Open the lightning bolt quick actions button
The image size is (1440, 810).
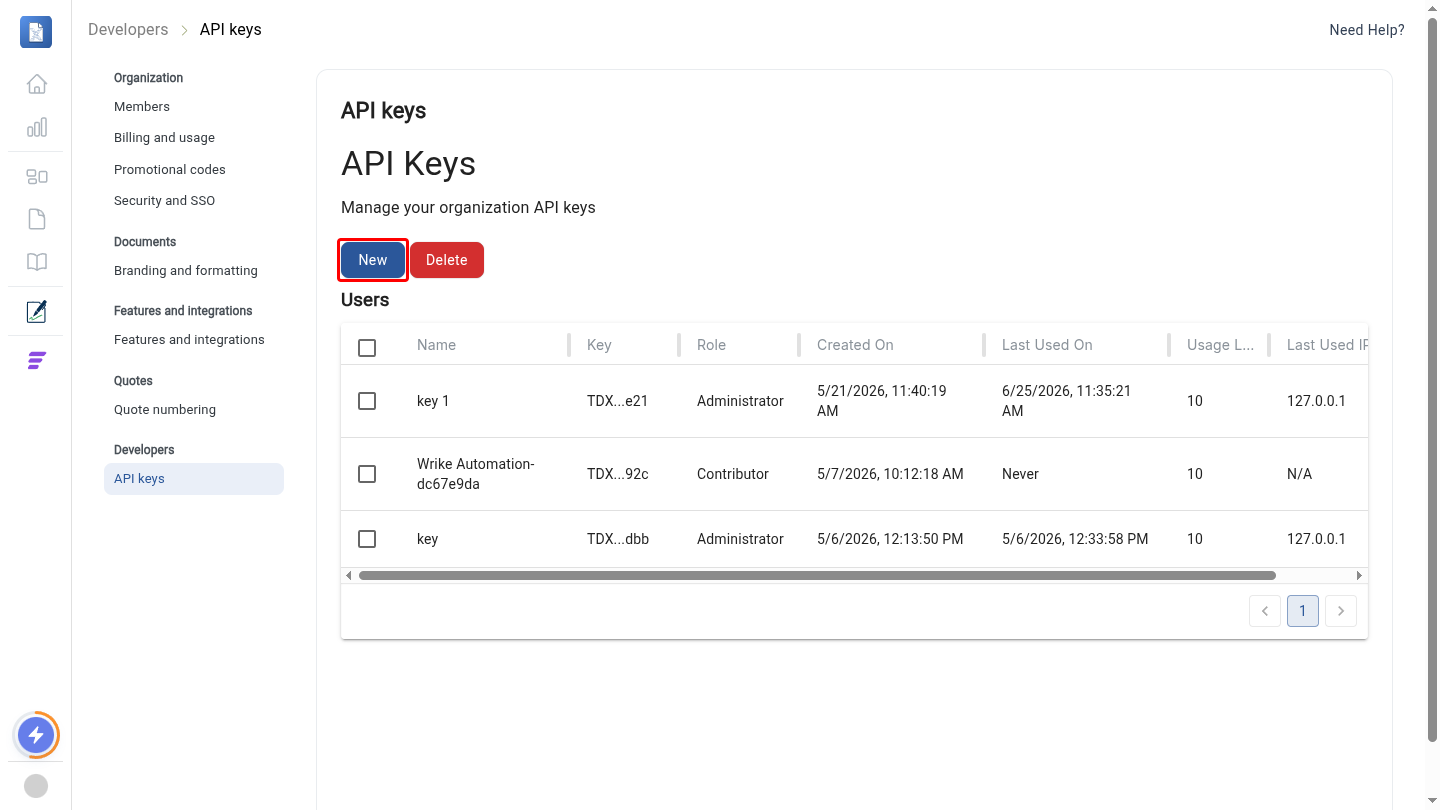37,736
